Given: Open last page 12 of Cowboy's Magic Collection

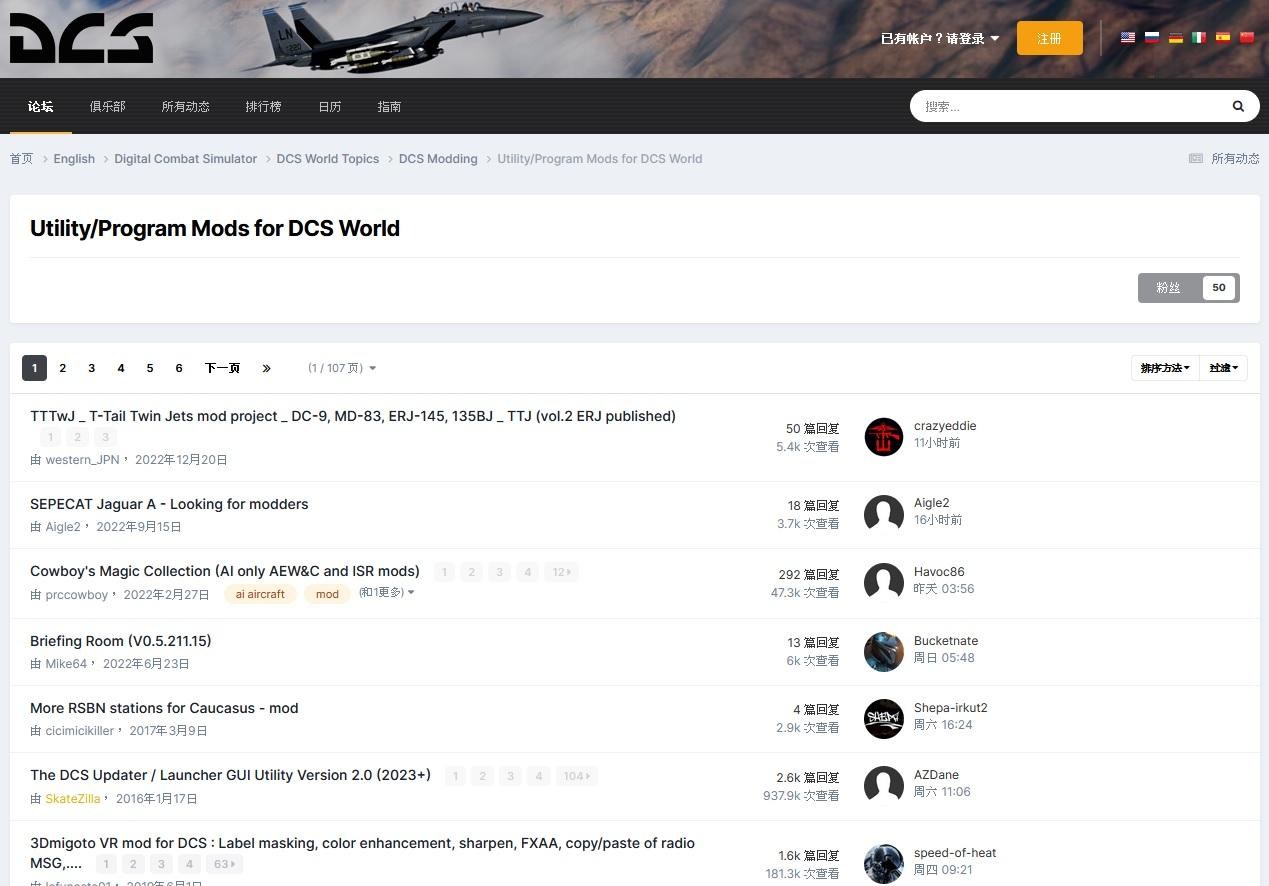Looking at the screenshot, I should [x=562, y=572].
